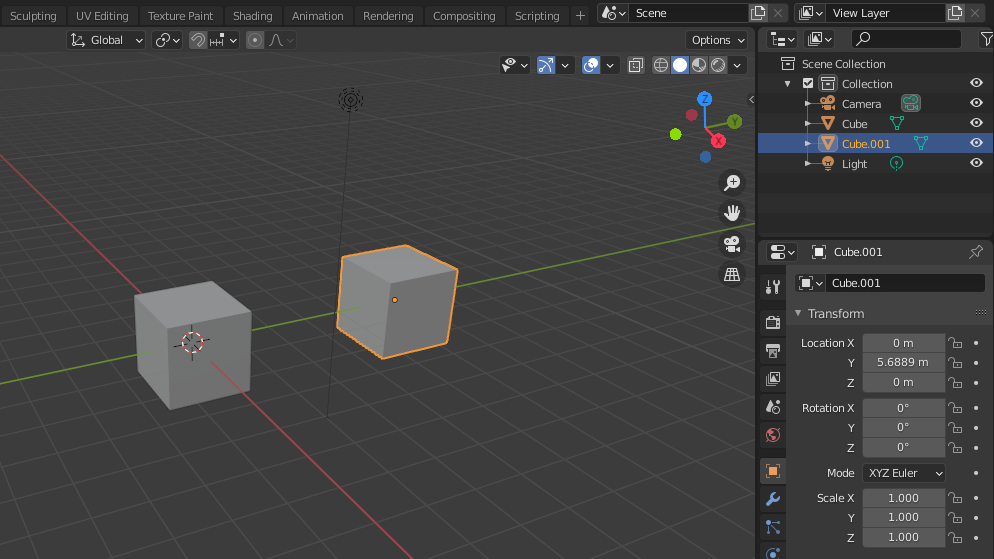
Task: Switch to the Shading workspace tab
Action: (252, 16)
